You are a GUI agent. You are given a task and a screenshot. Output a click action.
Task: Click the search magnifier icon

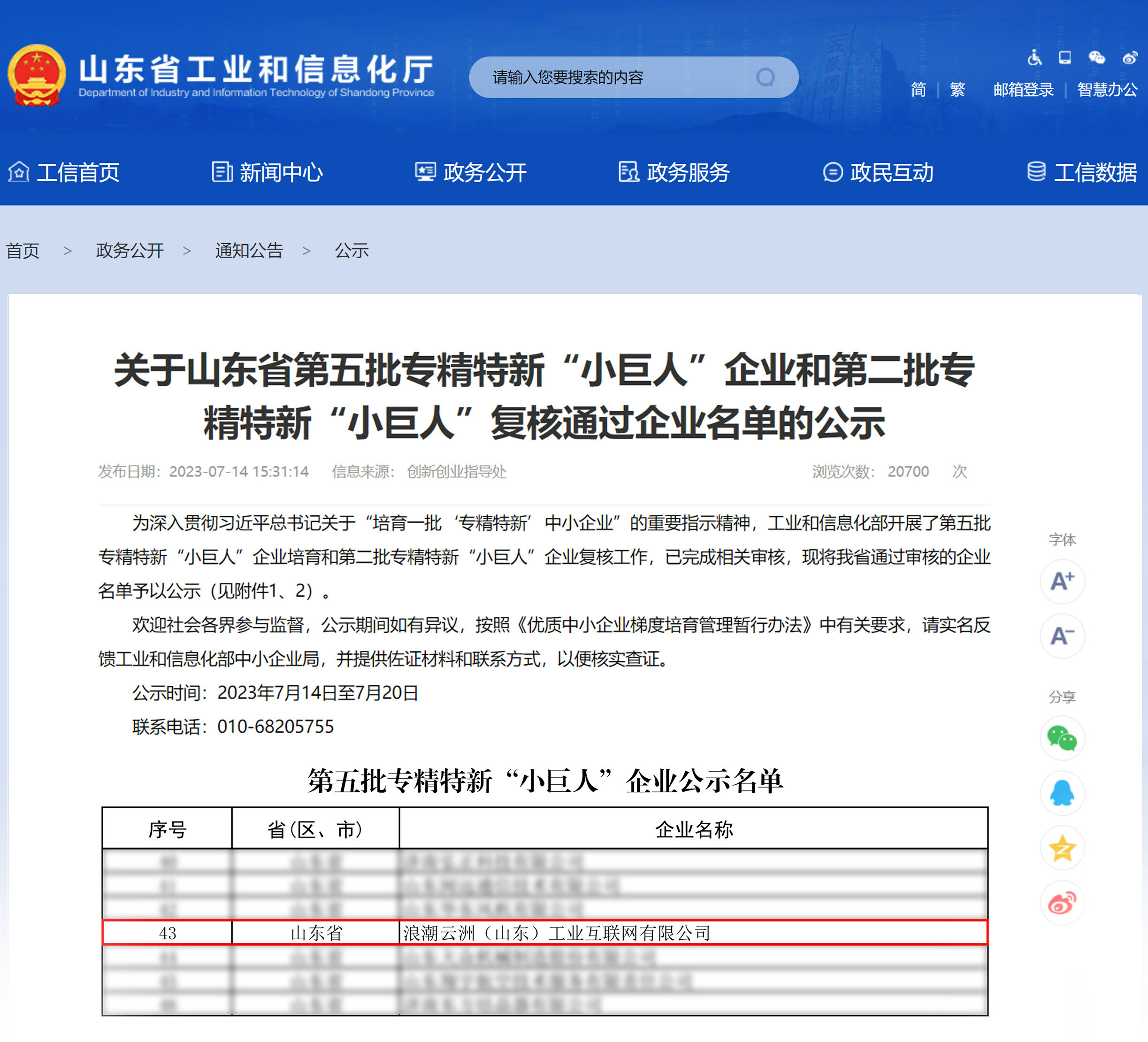tap(765, 77)
